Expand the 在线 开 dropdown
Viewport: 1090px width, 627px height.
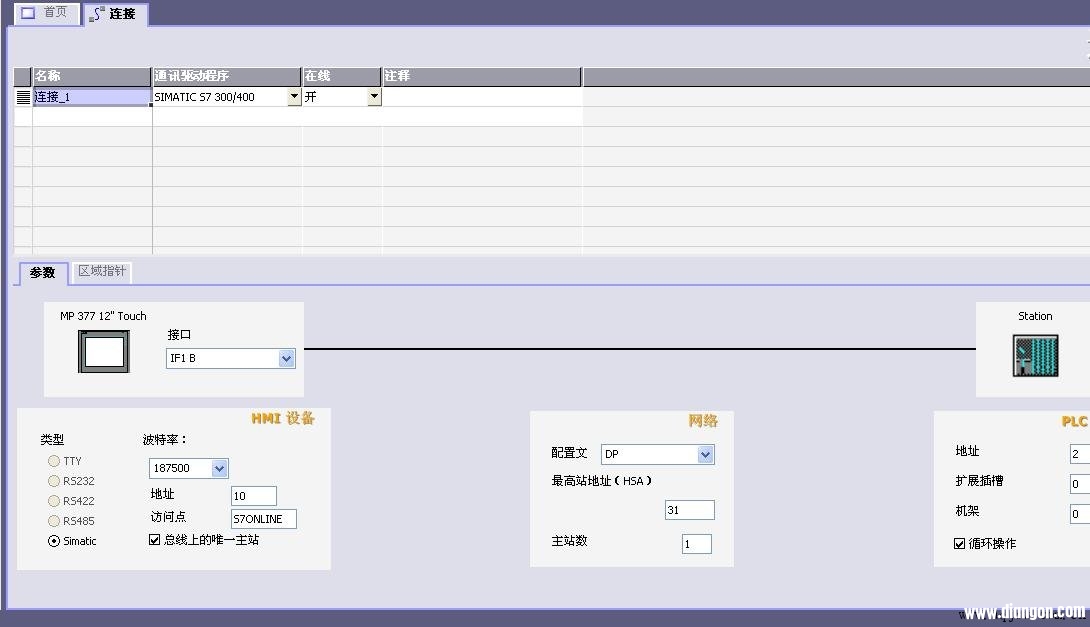374,97
